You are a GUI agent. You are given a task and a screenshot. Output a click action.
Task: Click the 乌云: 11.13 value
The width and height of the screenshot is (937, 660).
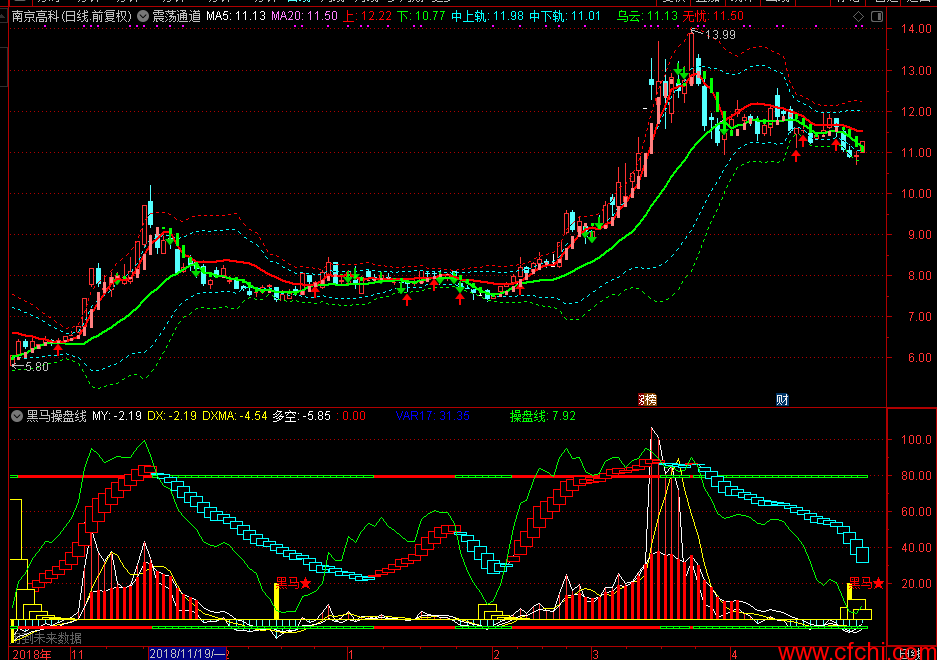point(647,16)
